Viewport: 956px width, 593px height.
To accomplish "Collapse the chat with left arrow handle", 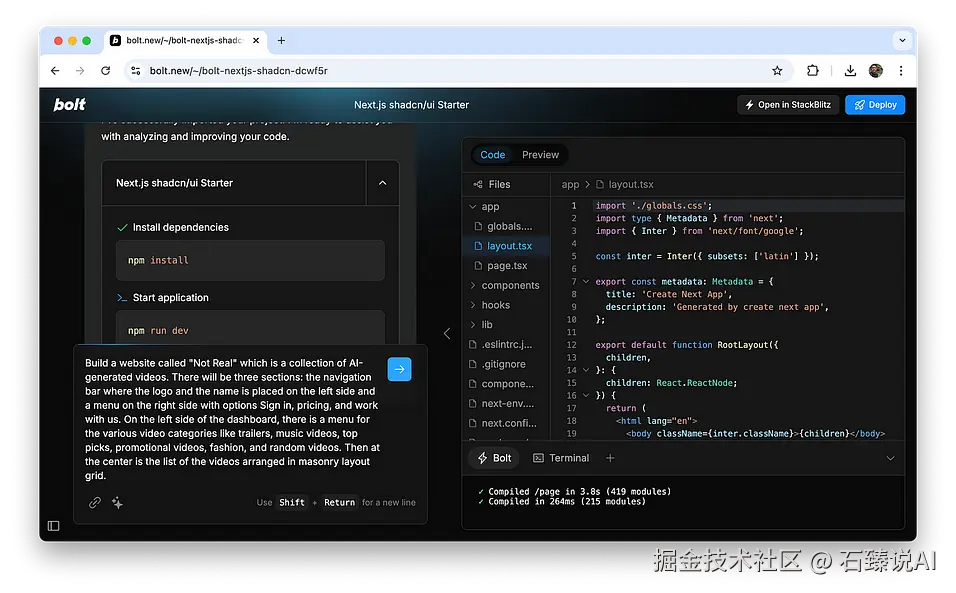I will point(447,333).
